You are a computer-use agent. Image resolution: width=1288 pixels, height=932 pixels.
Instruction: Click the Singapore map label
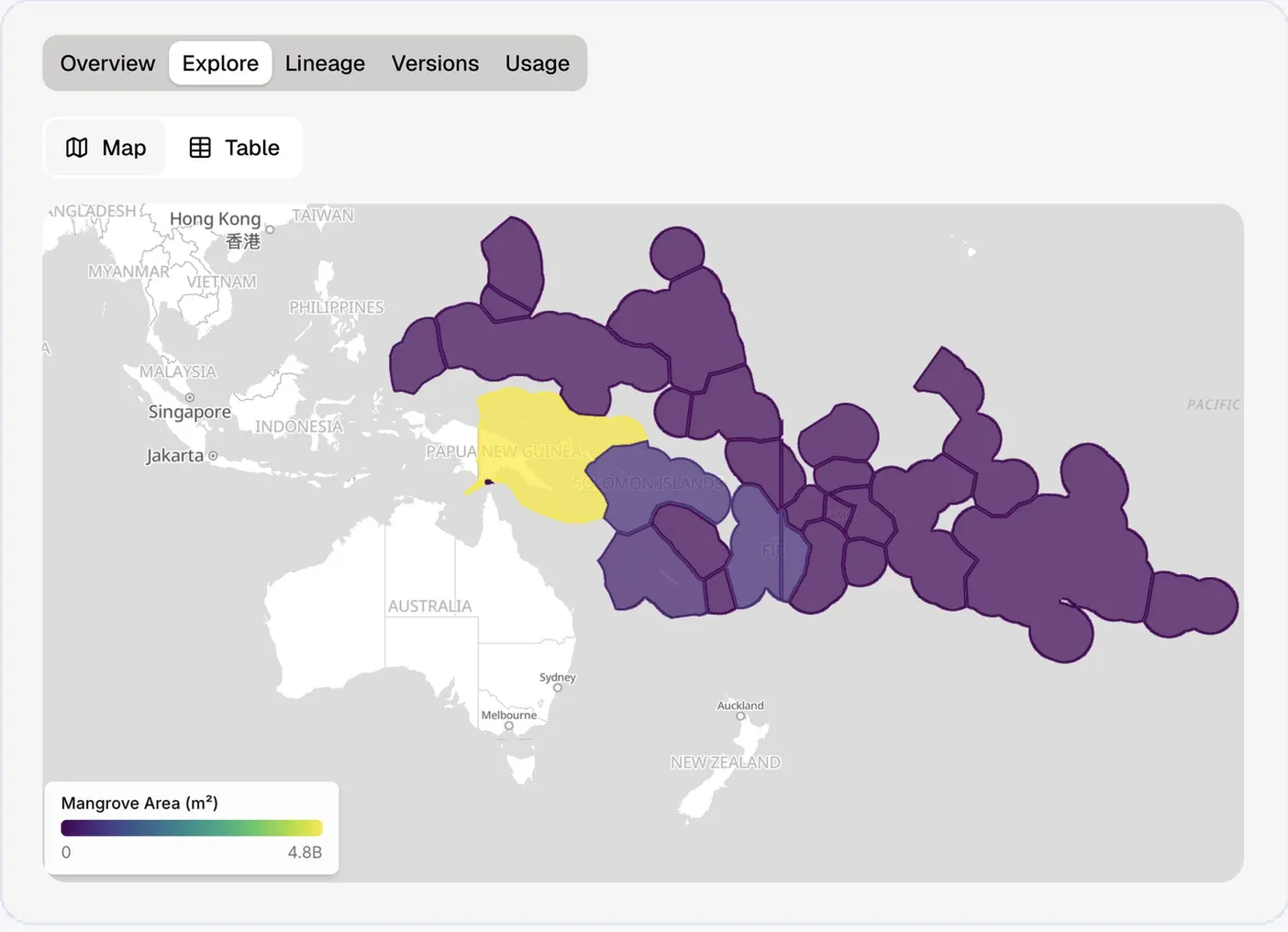tap(190, 412)
